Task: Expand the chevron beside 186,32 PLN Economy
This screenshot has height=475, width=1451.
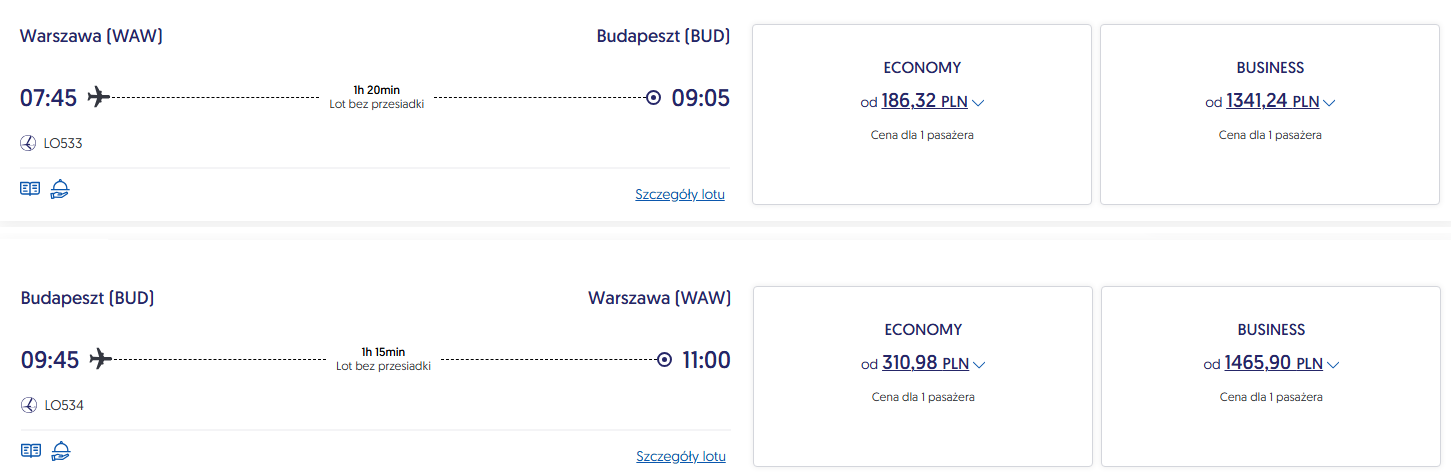Action: (978, 102)
